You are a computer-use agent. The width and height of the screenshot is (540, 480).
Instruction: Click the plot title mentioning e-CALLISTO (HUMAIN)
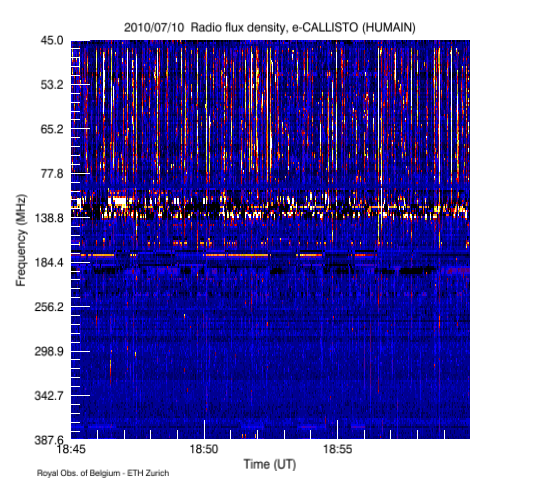click(x=270, y=27)
